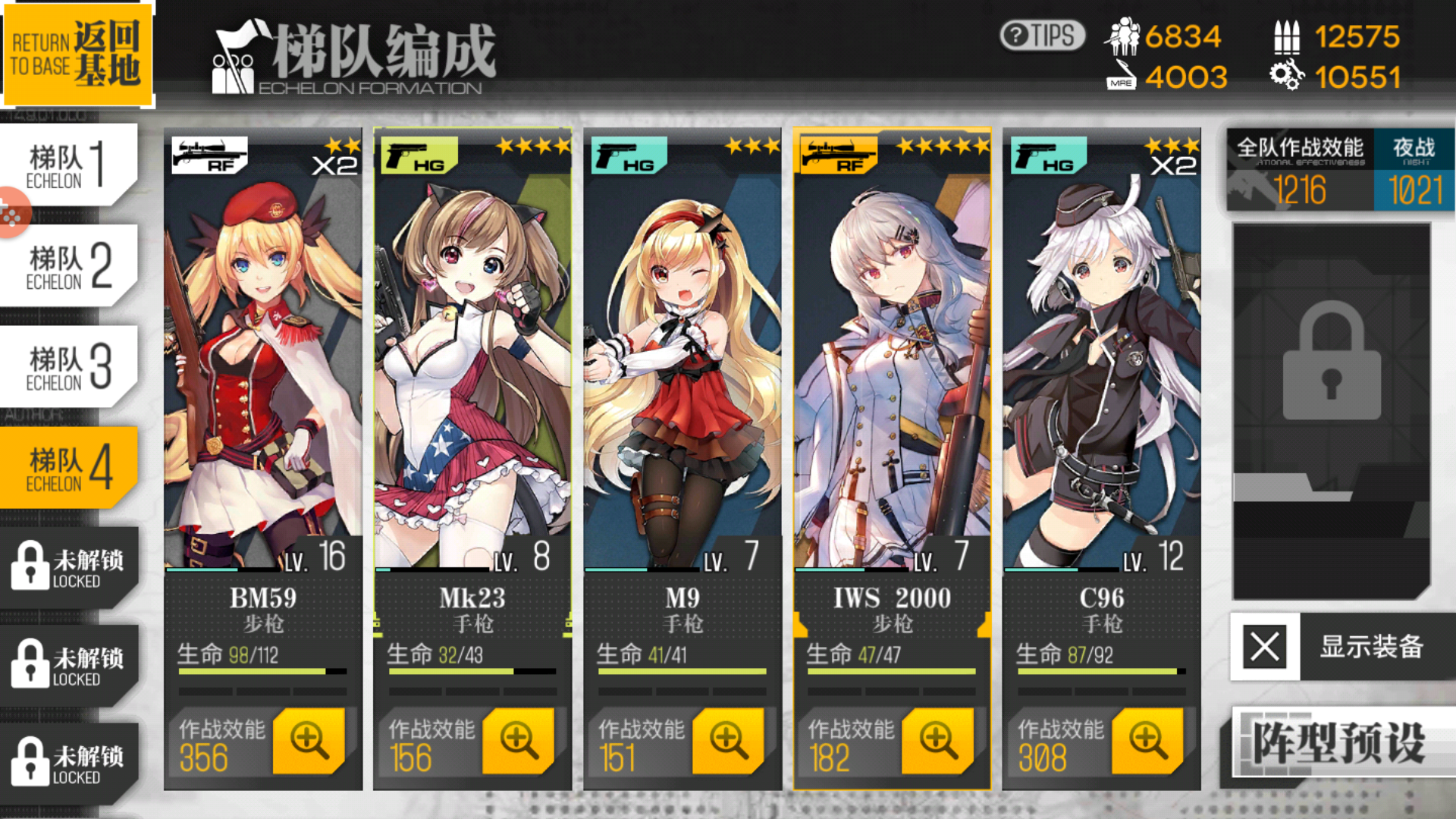This screenshot has width=1456, height=819.
Task: Open C96 combat effectiveness magnifier
Action: click(x=1147, y=741)
